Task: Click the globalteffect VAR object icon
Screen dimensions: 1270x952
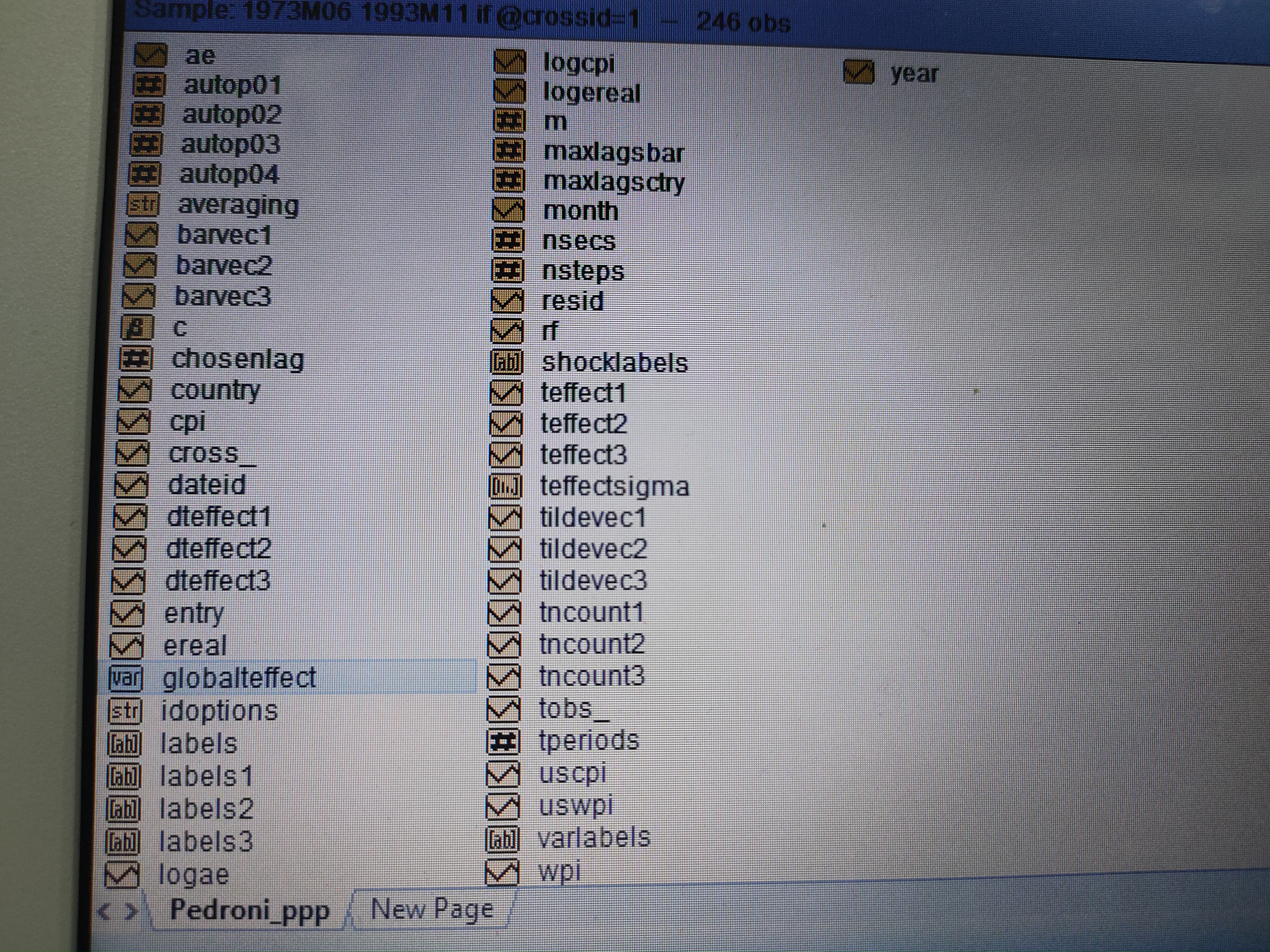Action: [x=125, y=678]
